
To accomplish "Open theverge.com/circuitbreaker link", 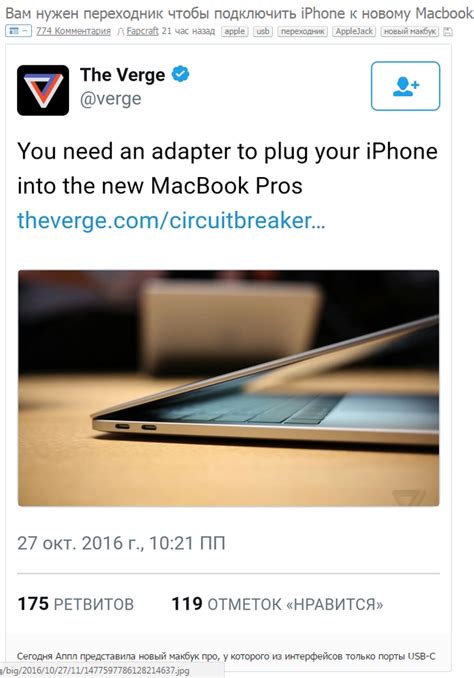I will click(171, 221).
